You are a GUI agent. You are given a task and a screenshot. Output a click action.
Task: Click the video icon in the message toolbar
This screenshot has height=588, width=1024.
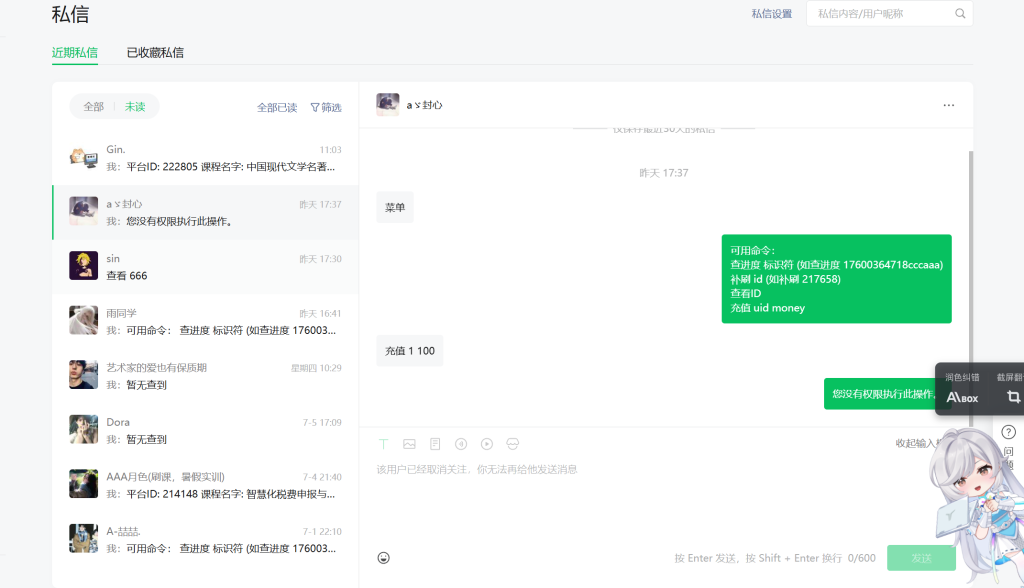point(487,444)
